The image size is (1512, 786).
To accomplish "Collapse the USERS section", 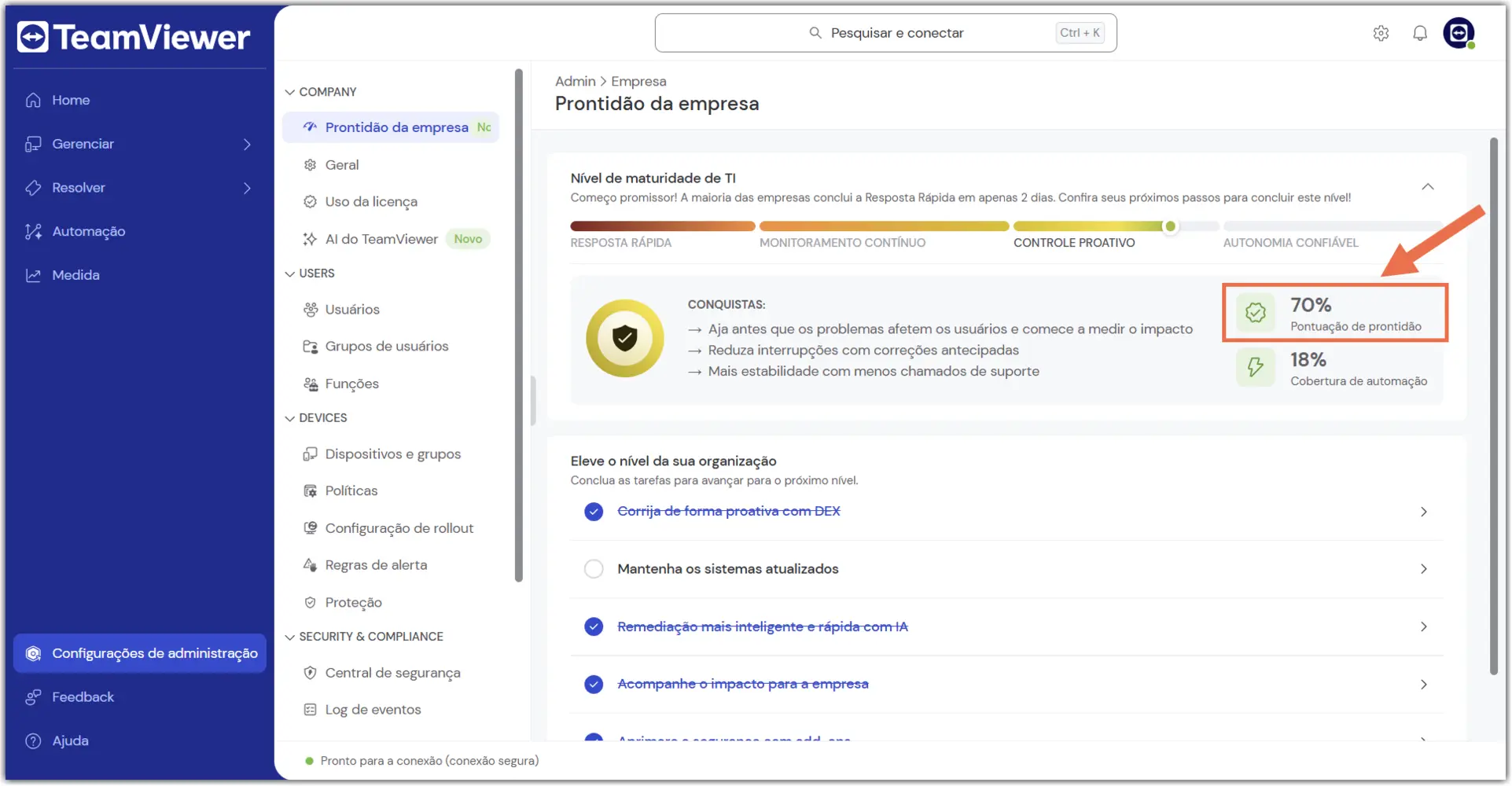I will tap(289, 274).
